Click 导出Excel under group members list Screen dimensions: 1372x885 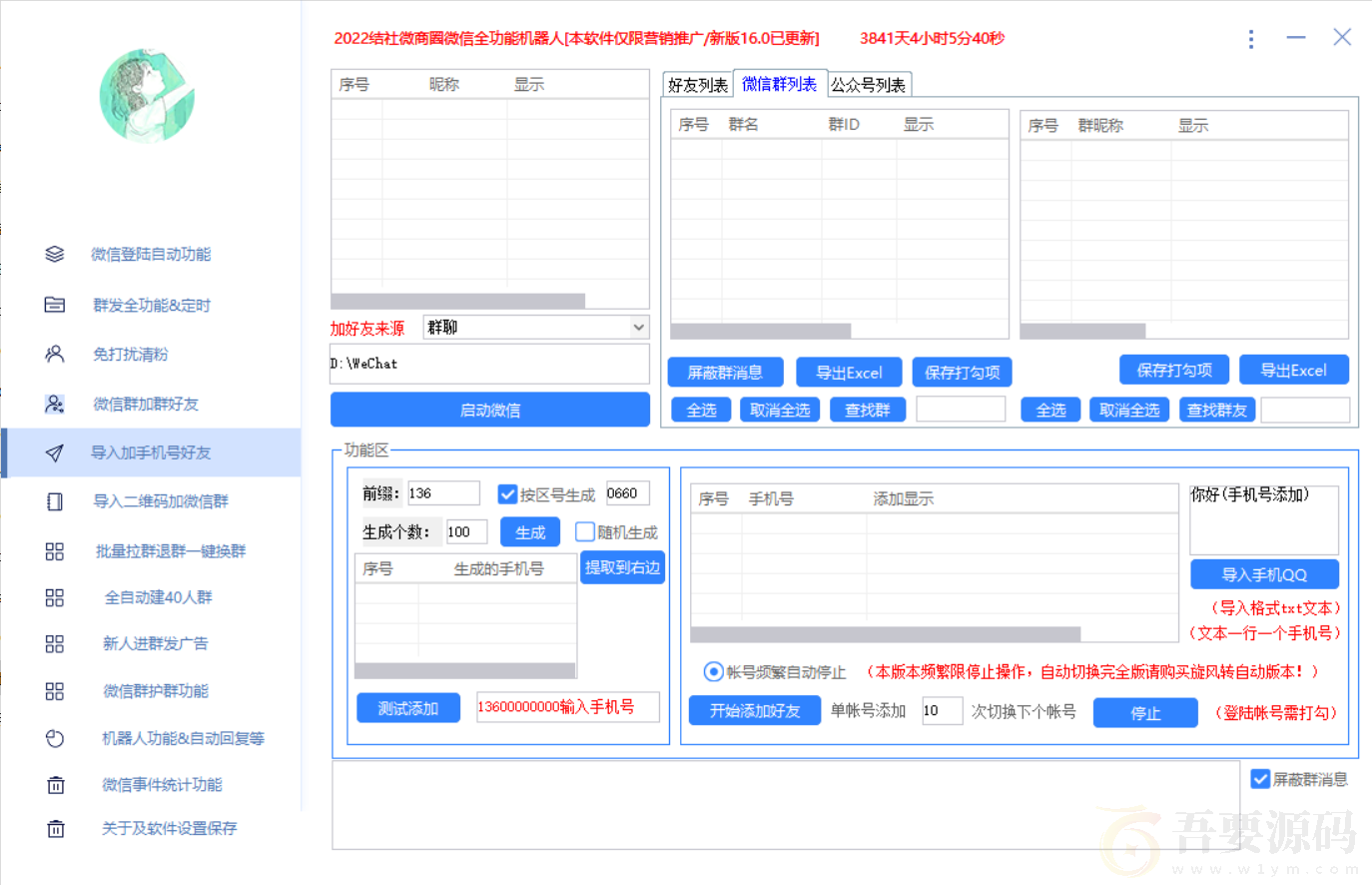1294,370
